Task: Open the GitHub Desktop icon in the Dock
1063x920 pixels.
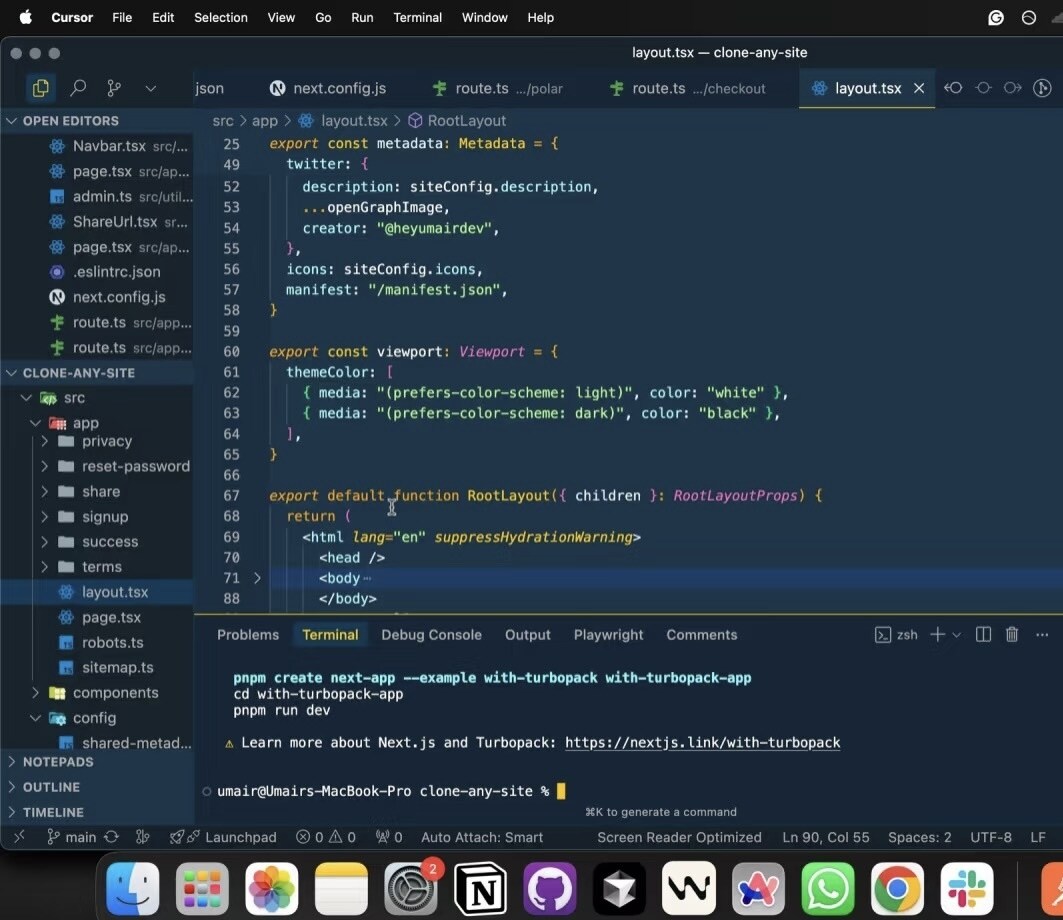Action: point(550,888)
